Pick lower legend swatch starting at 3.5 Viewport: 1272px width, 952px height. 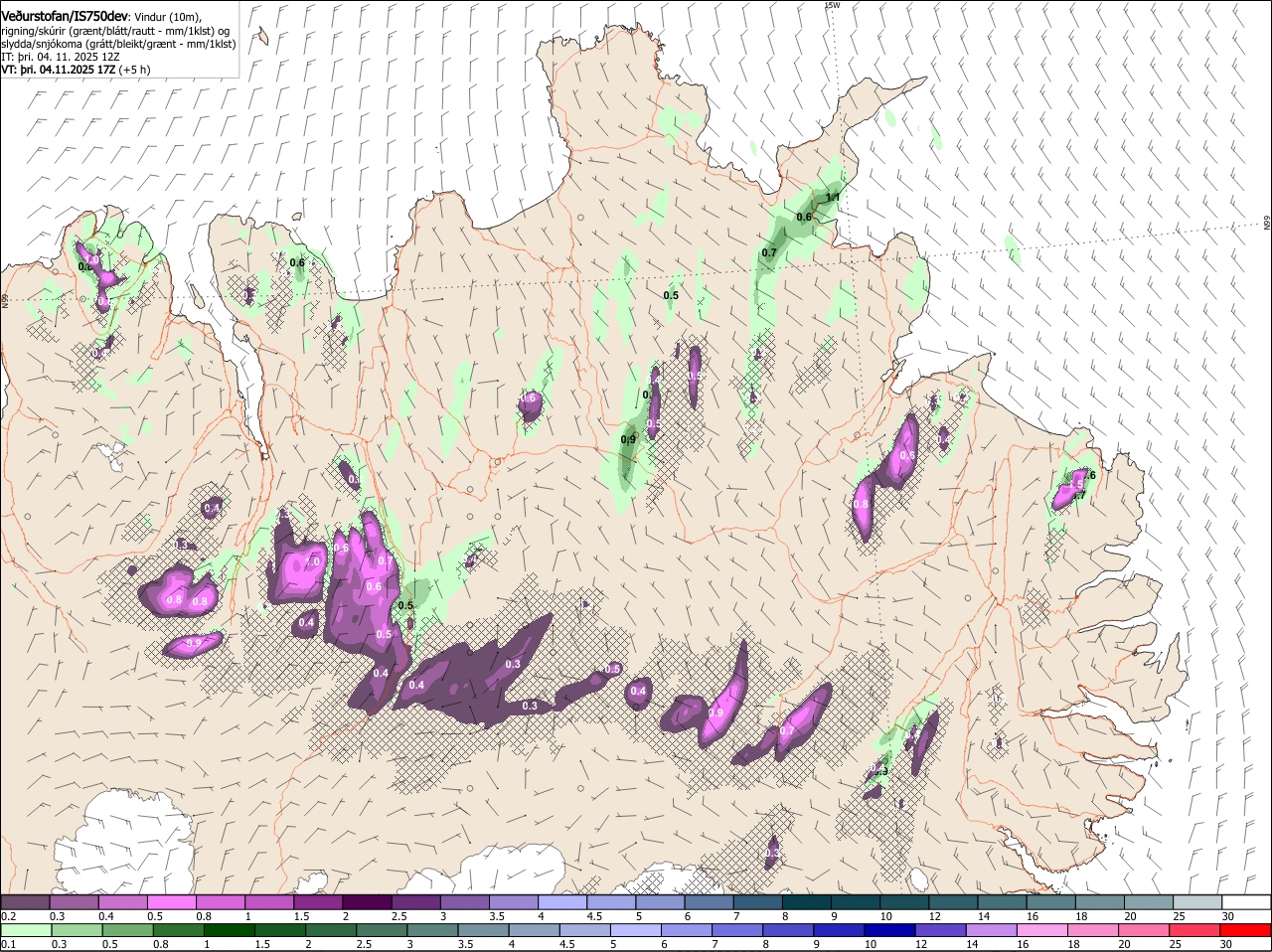(x=484, y=930)
